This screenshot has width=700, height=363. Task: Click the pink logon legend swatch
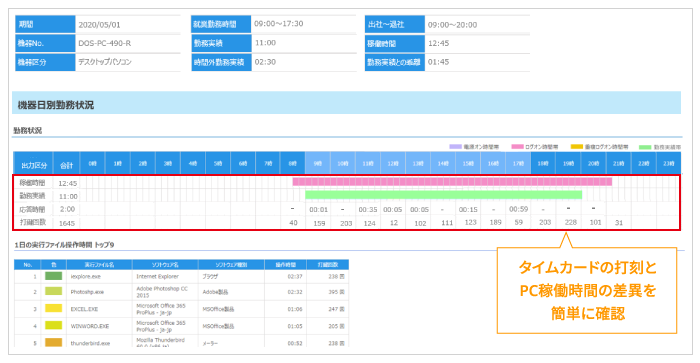click(517, 146)
